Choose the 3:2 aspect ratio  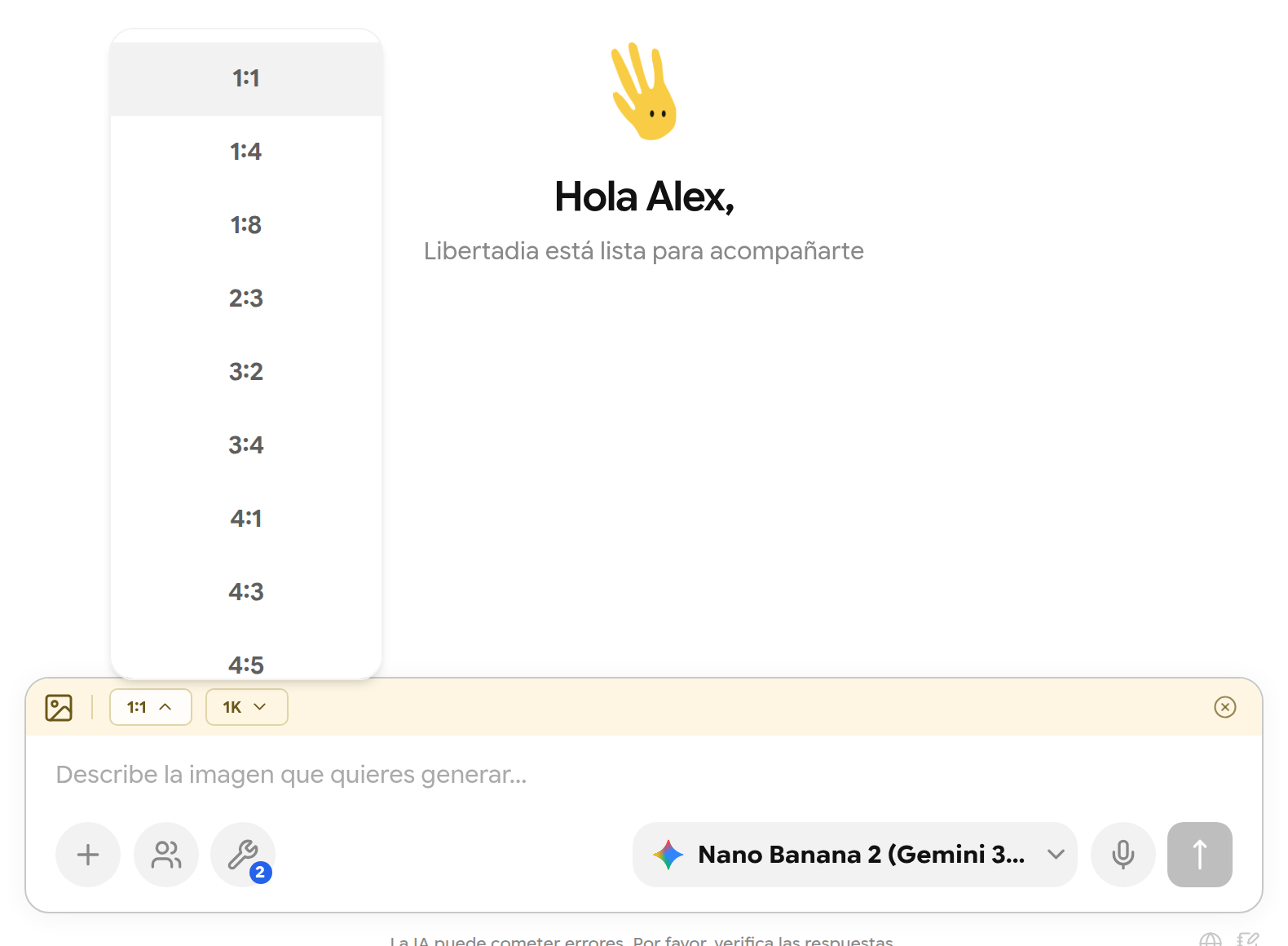[245, 372]
